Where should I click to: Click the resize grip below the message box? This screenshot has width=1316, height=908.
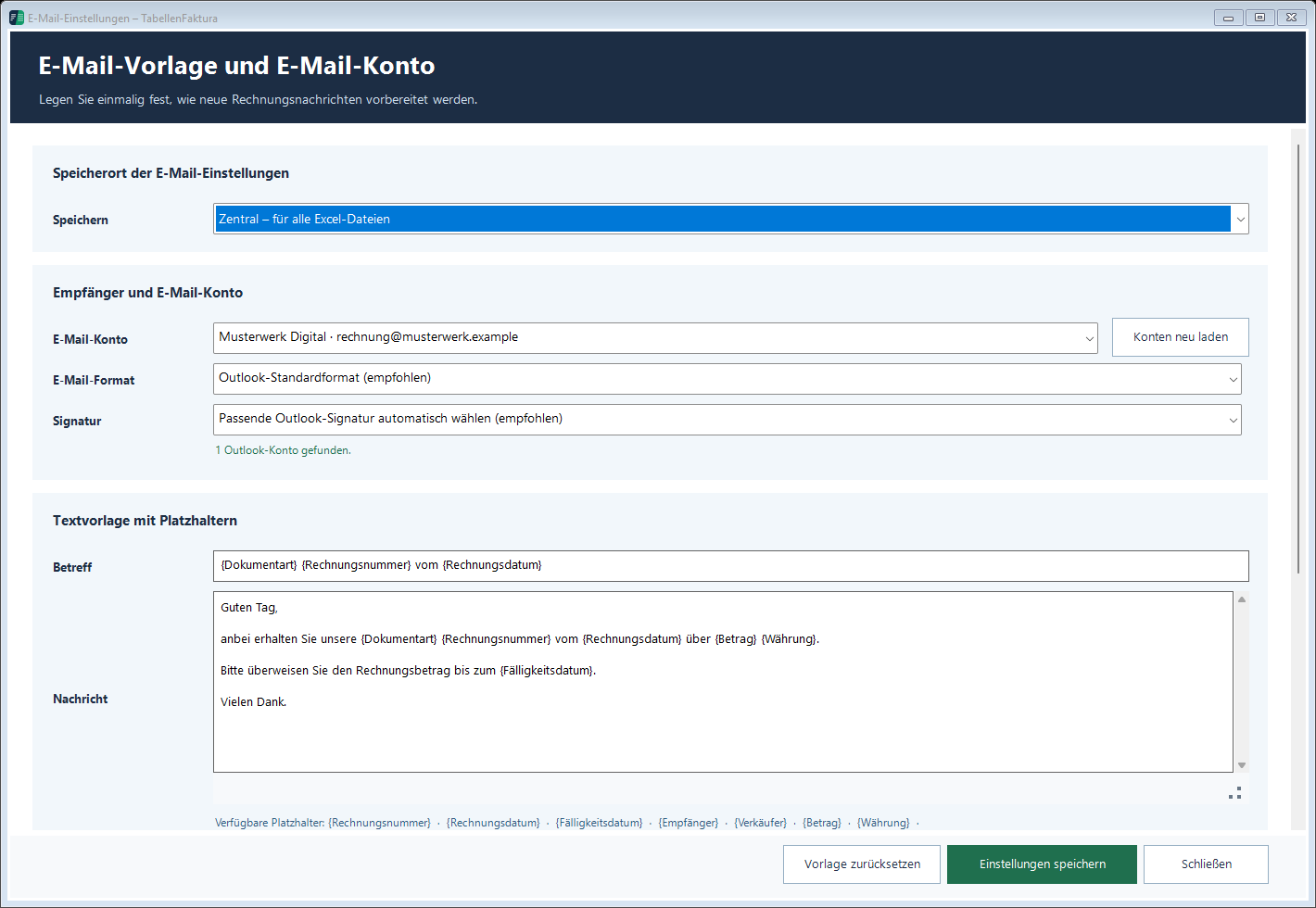point(1235,793)
